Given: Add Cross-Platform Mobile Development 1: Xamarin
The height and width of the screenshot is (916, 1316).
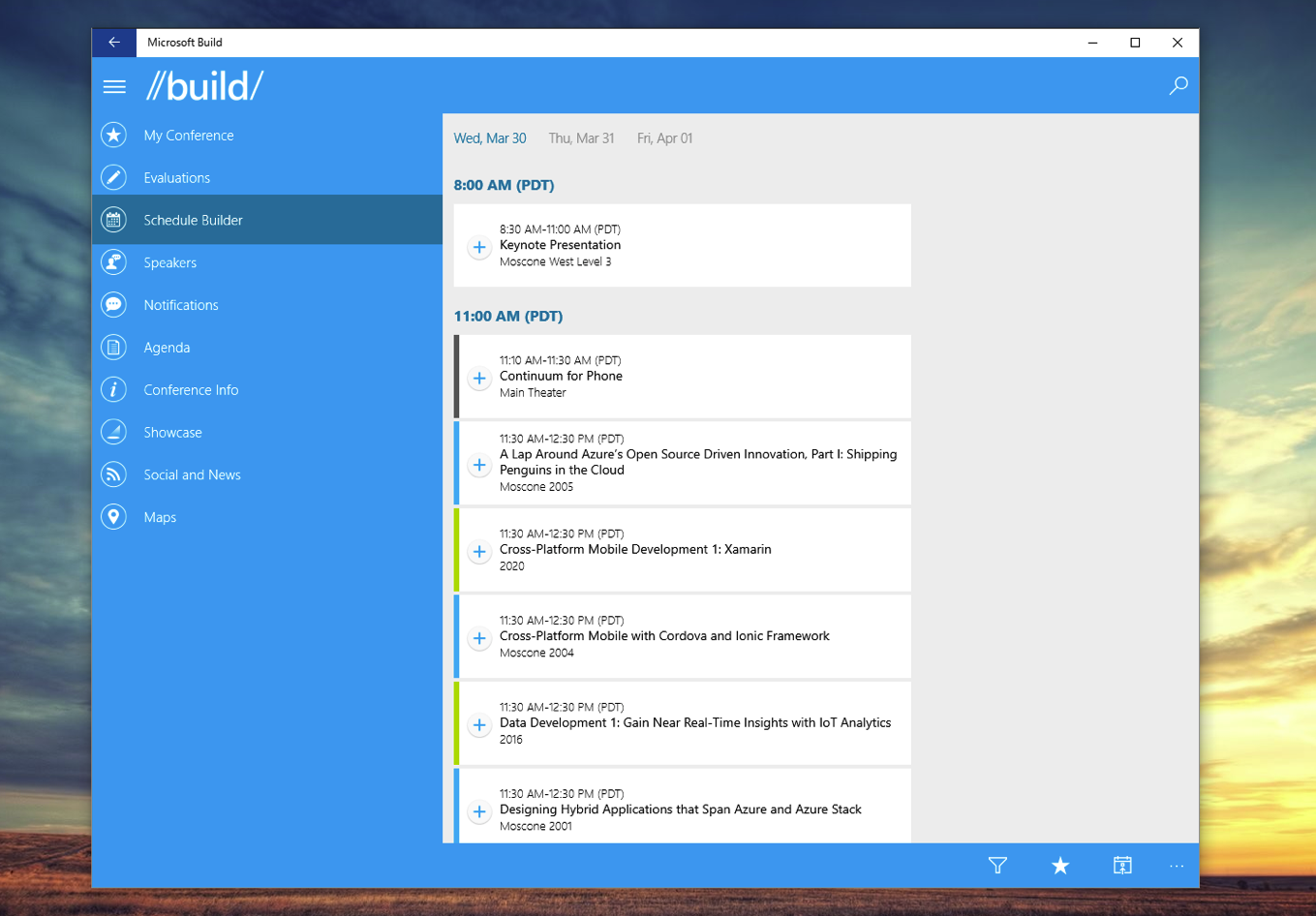Looking at the screenshot, I should click(x=479, y=551).
